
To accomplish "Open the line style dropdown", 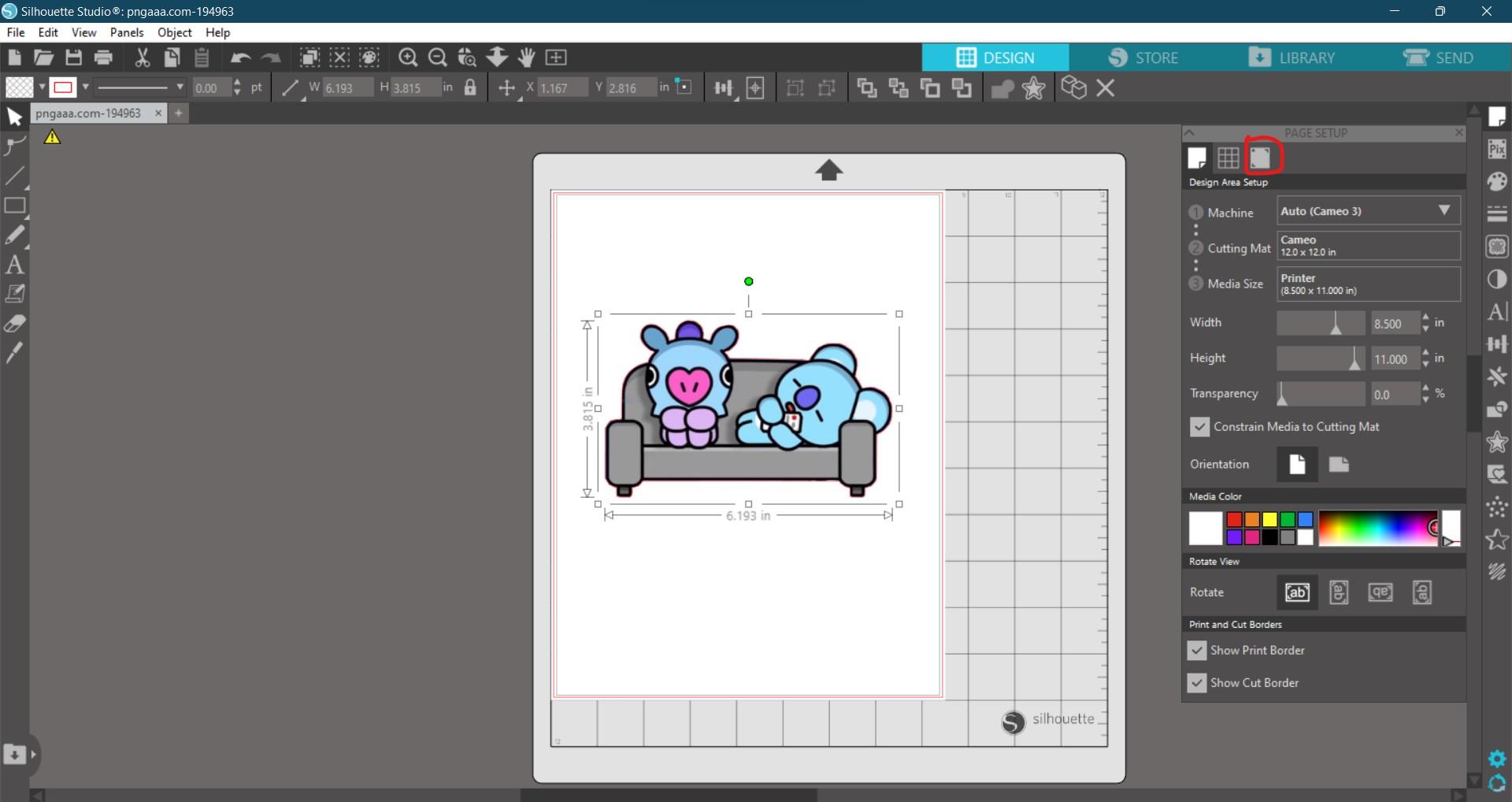I will click(141, 87).
